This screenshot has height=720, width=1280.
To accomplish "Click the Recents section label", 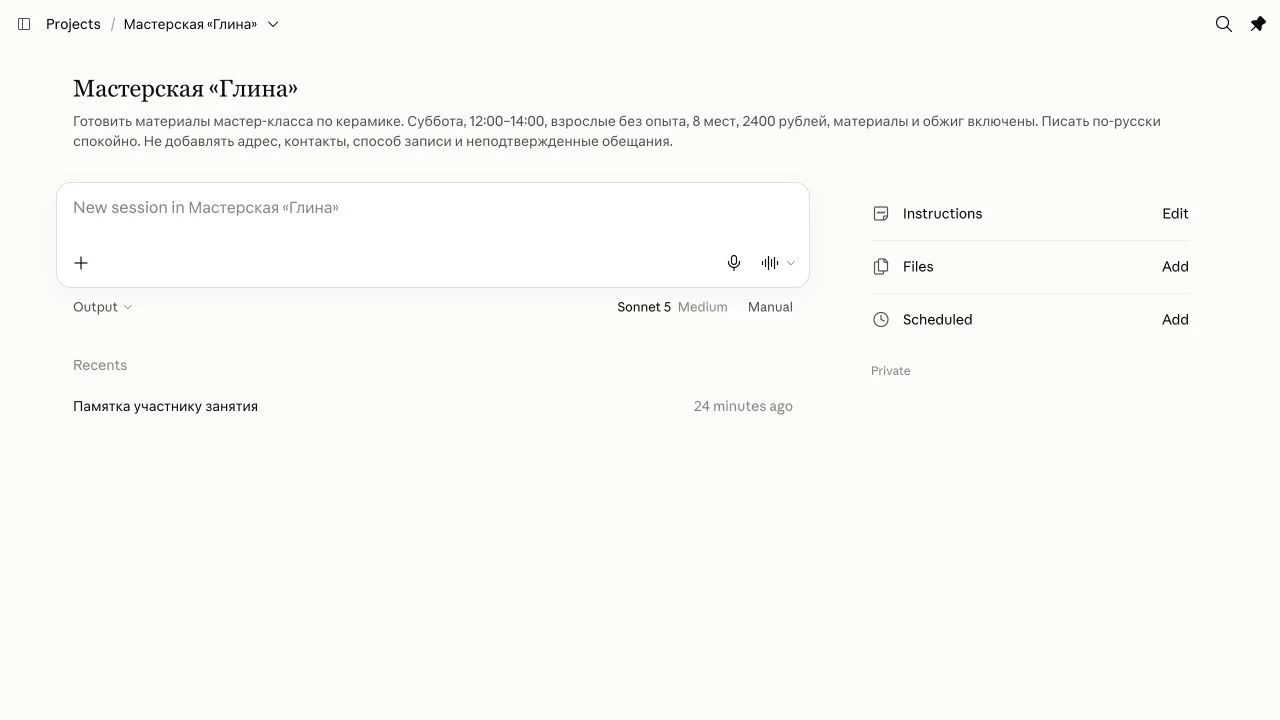I will pyautogui.click(x=100, y=365).
